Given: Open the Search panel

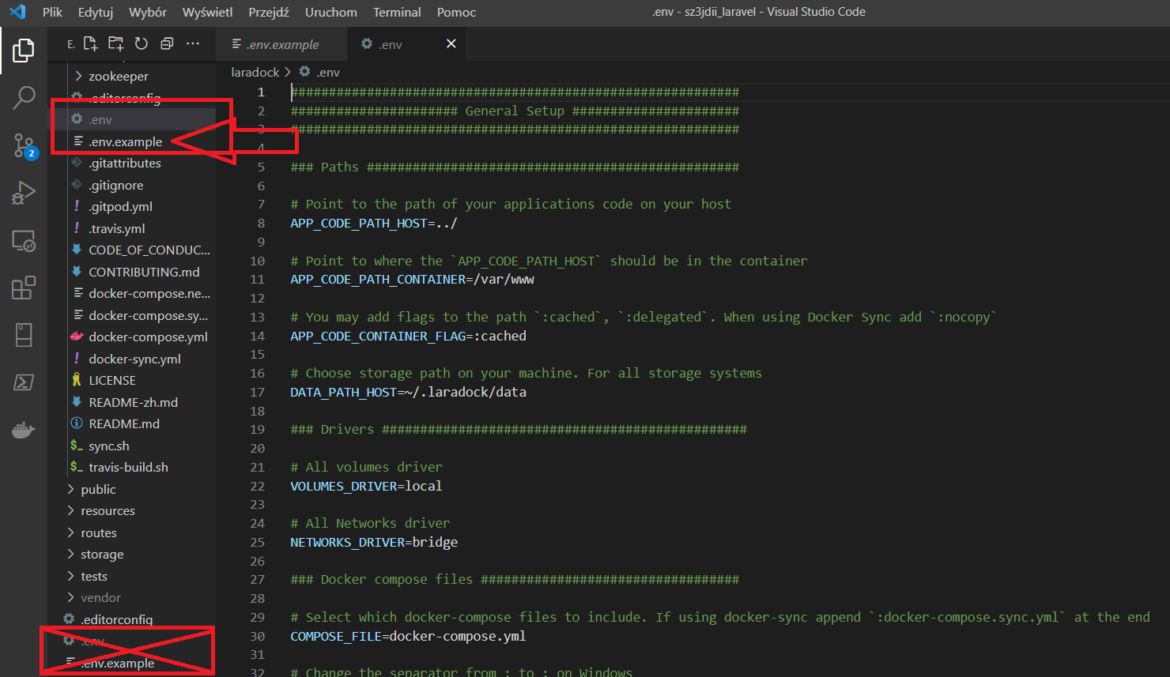Looking at the screenshot, I should (x=23, y=99).
